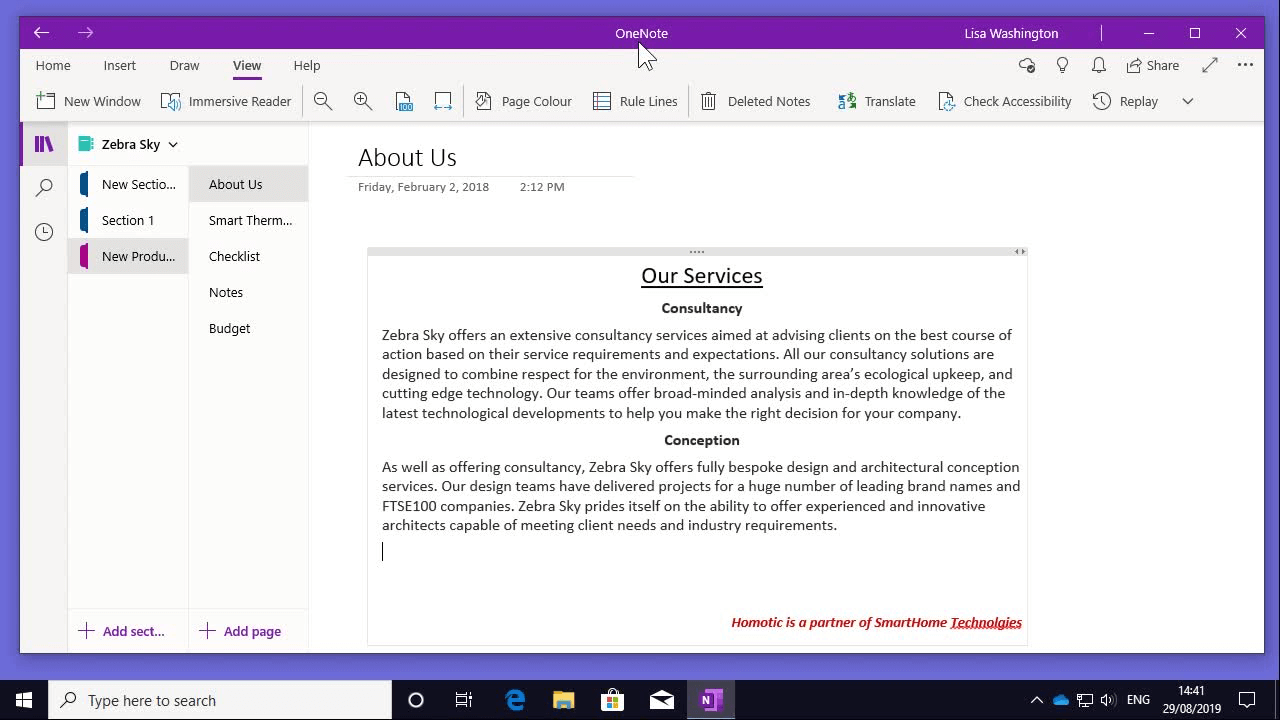Toggle the notebooks navigation pane
1280x720 pixels.
click(43, 143)
